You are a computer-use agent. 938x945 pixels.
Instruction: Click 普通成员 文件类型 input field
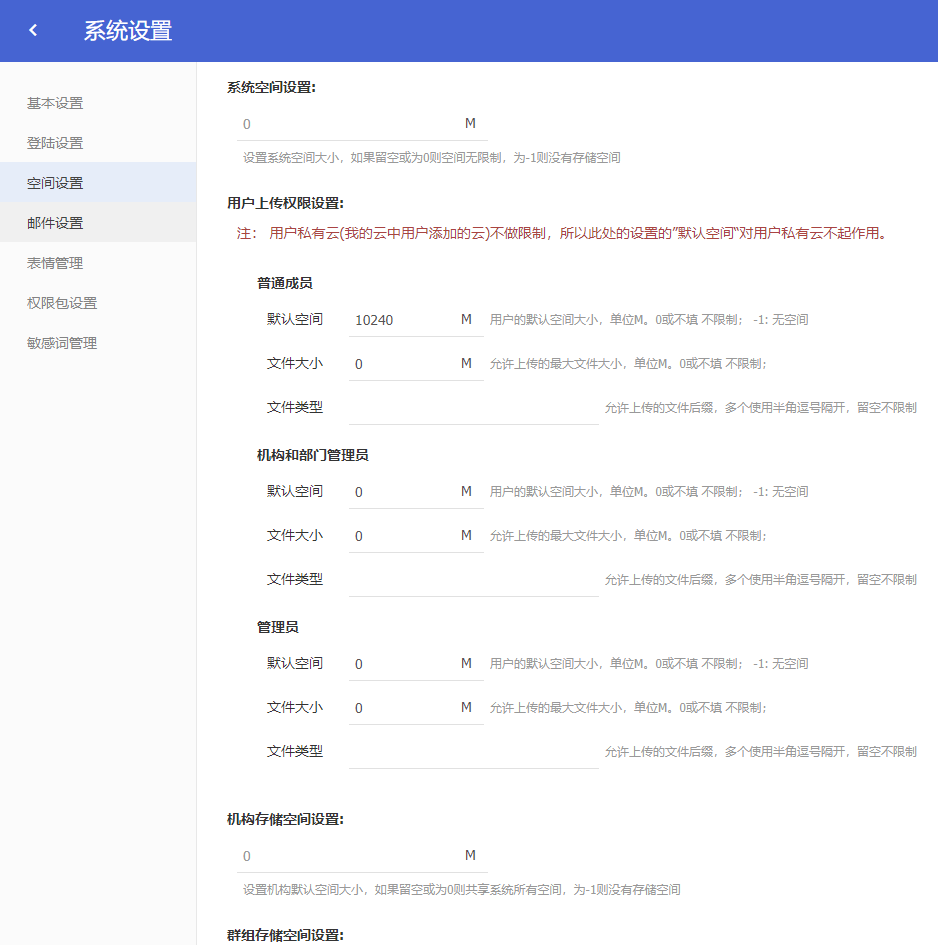(473, 408)
